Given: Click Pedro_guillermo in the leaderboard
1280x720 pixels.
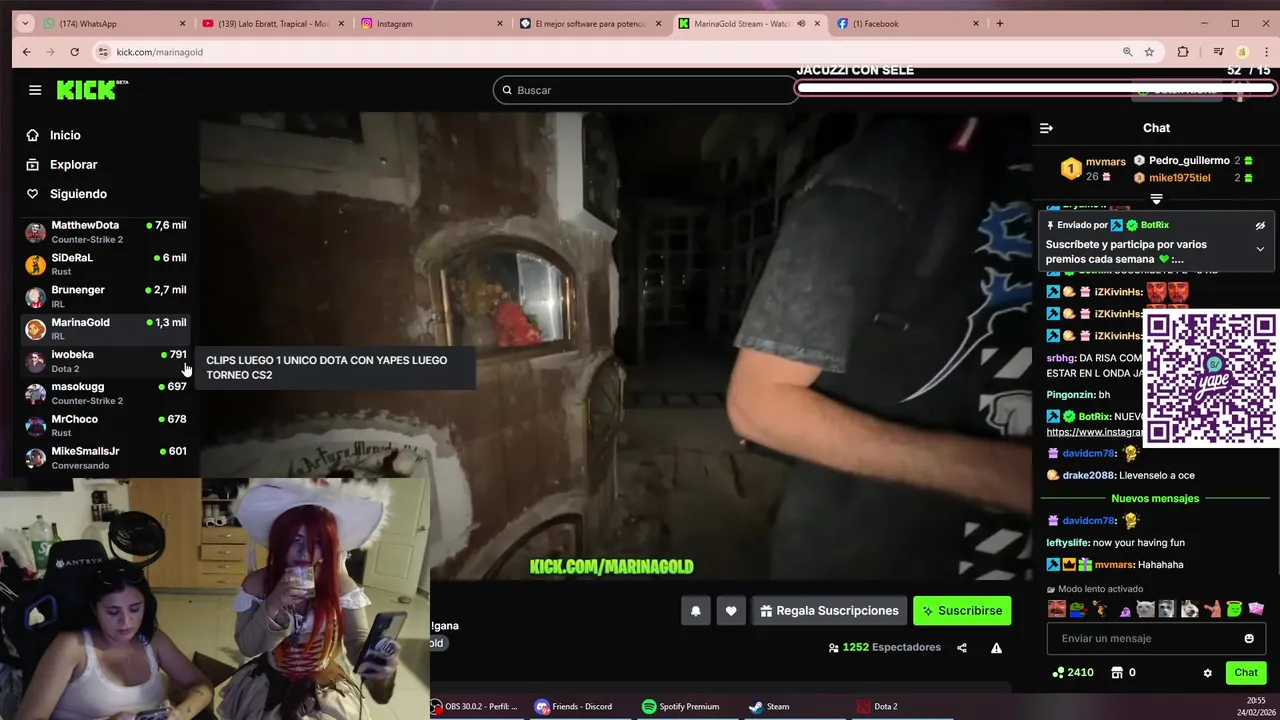Looking at the screenshot, I should click(x=1189, y=160).
